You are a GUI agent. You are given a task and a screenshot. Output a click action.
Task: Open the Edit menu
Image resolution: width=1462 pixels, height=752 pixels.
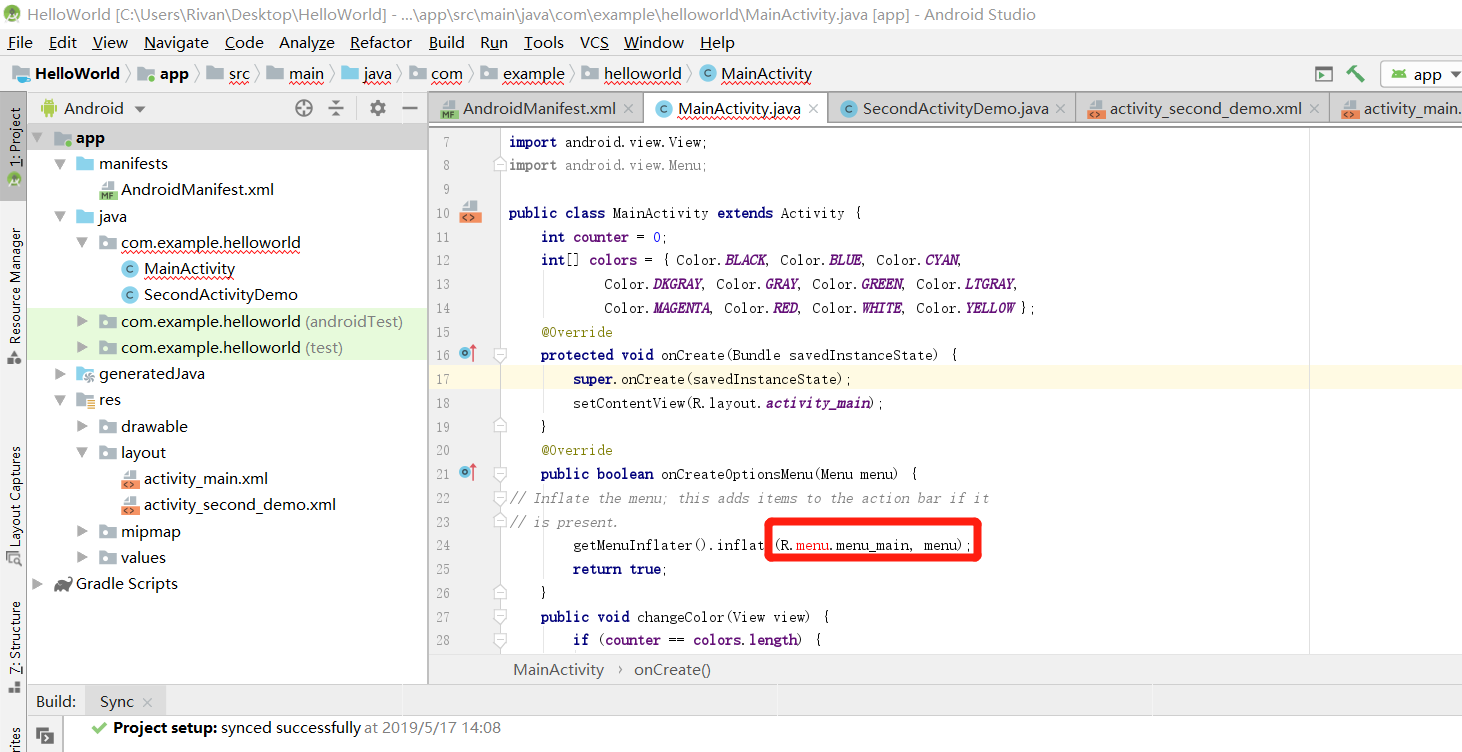(62, 42)
